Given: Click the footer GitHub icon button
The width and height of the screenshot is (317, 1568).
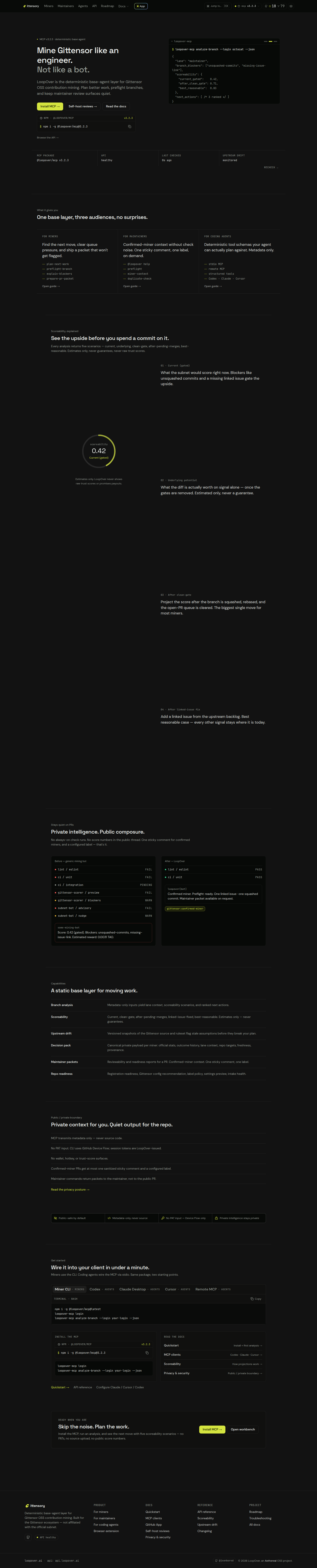Looking at the screenshot, I should tap(28, 1538).
